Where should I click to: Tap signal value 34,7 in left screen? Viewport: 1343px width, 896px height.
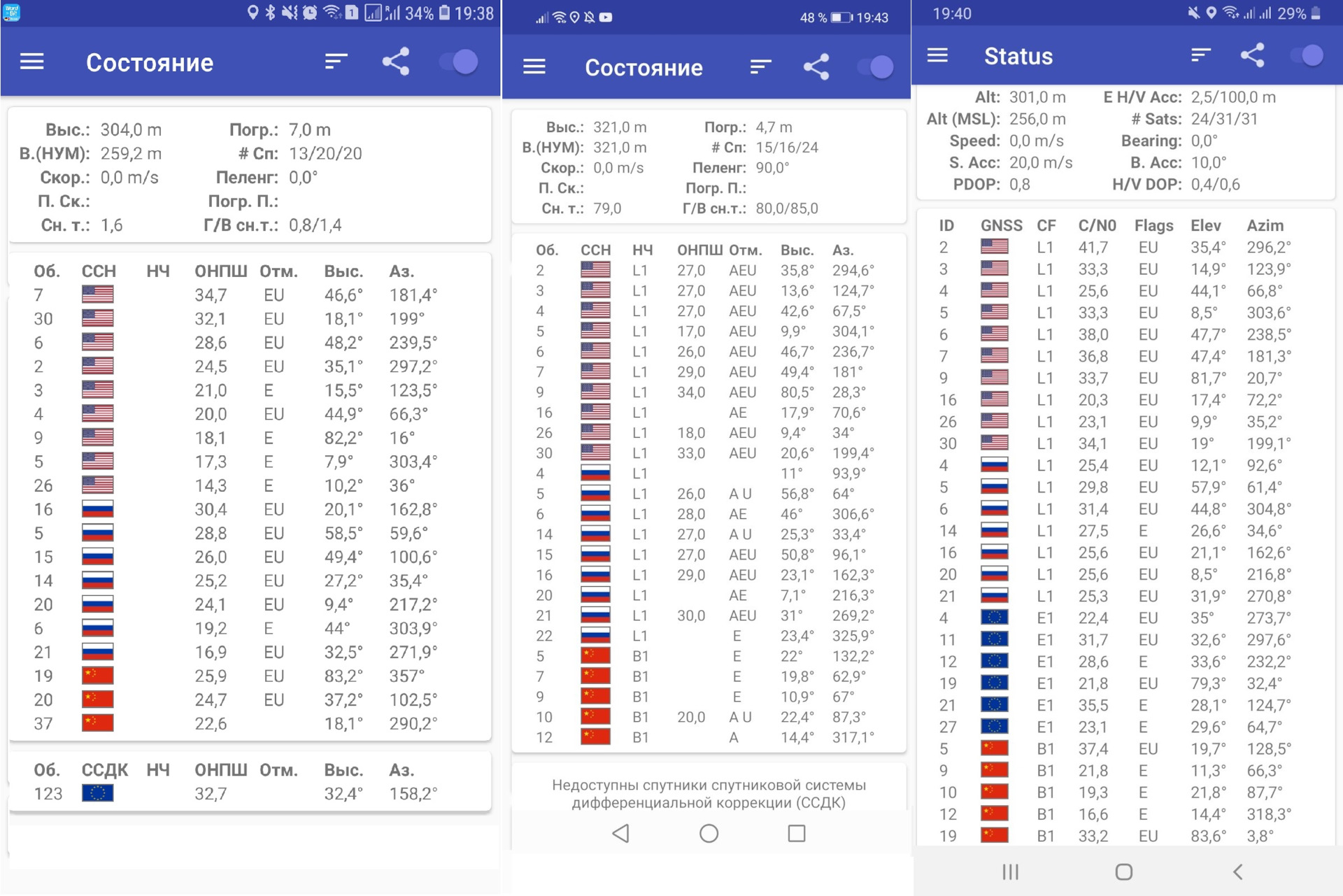[211, 294]
